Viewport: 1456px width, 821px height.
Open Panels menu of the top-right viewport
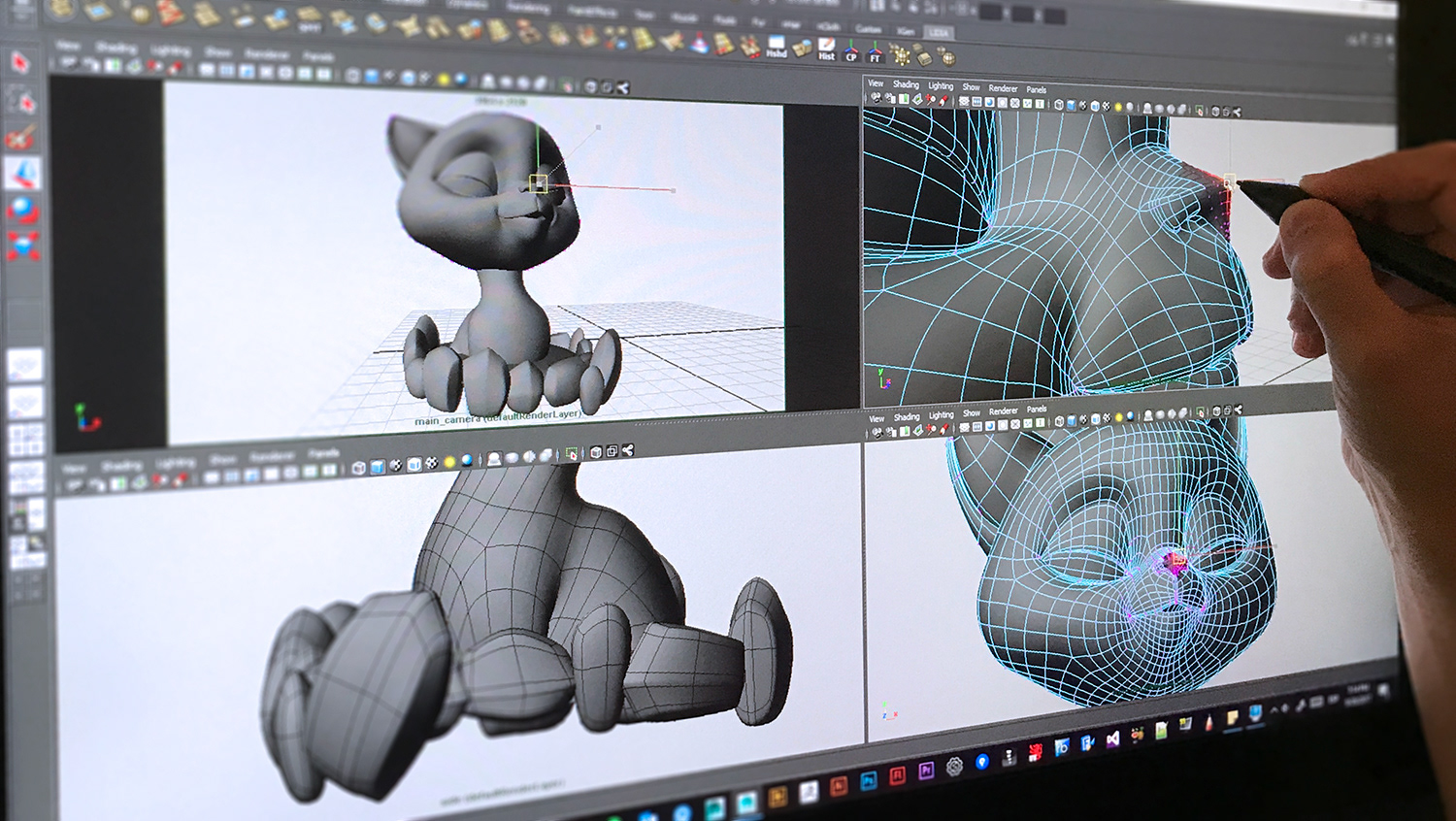tap(1037, 89)
